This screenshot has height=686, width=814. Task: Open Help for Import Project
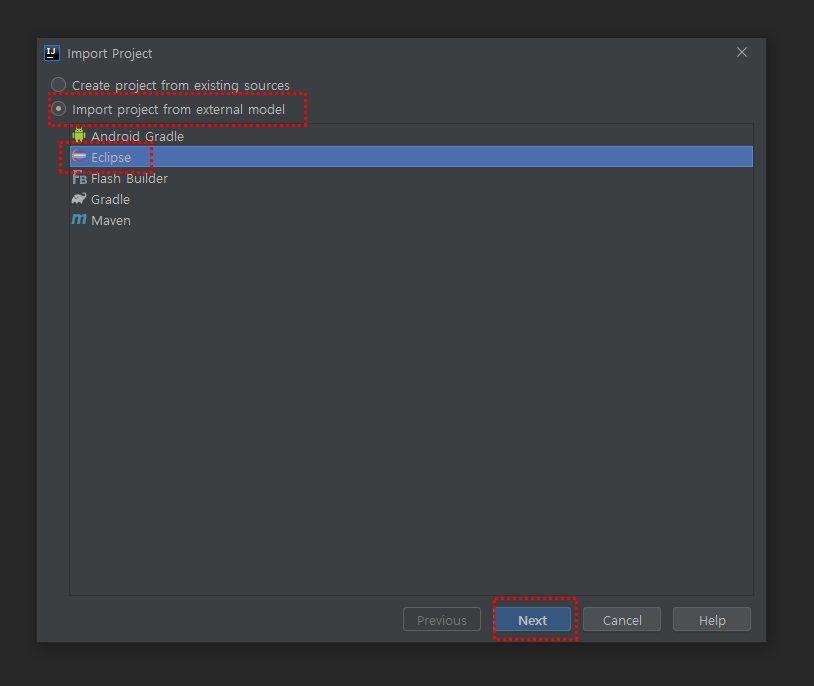pyautogui.click(x=712, y=620)
